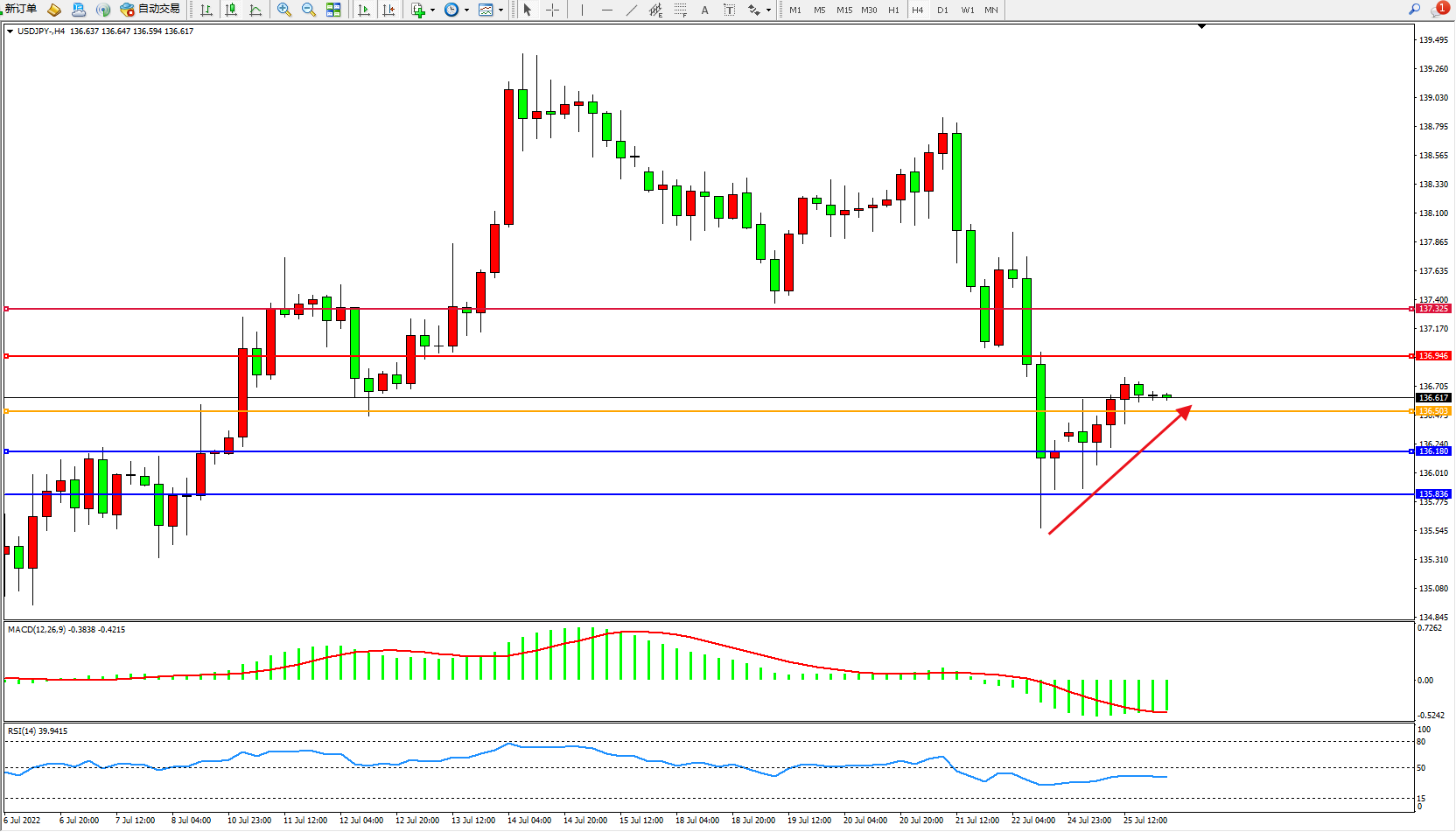Zoom out of the chart
1456x832 pixels.
[309, 10]
